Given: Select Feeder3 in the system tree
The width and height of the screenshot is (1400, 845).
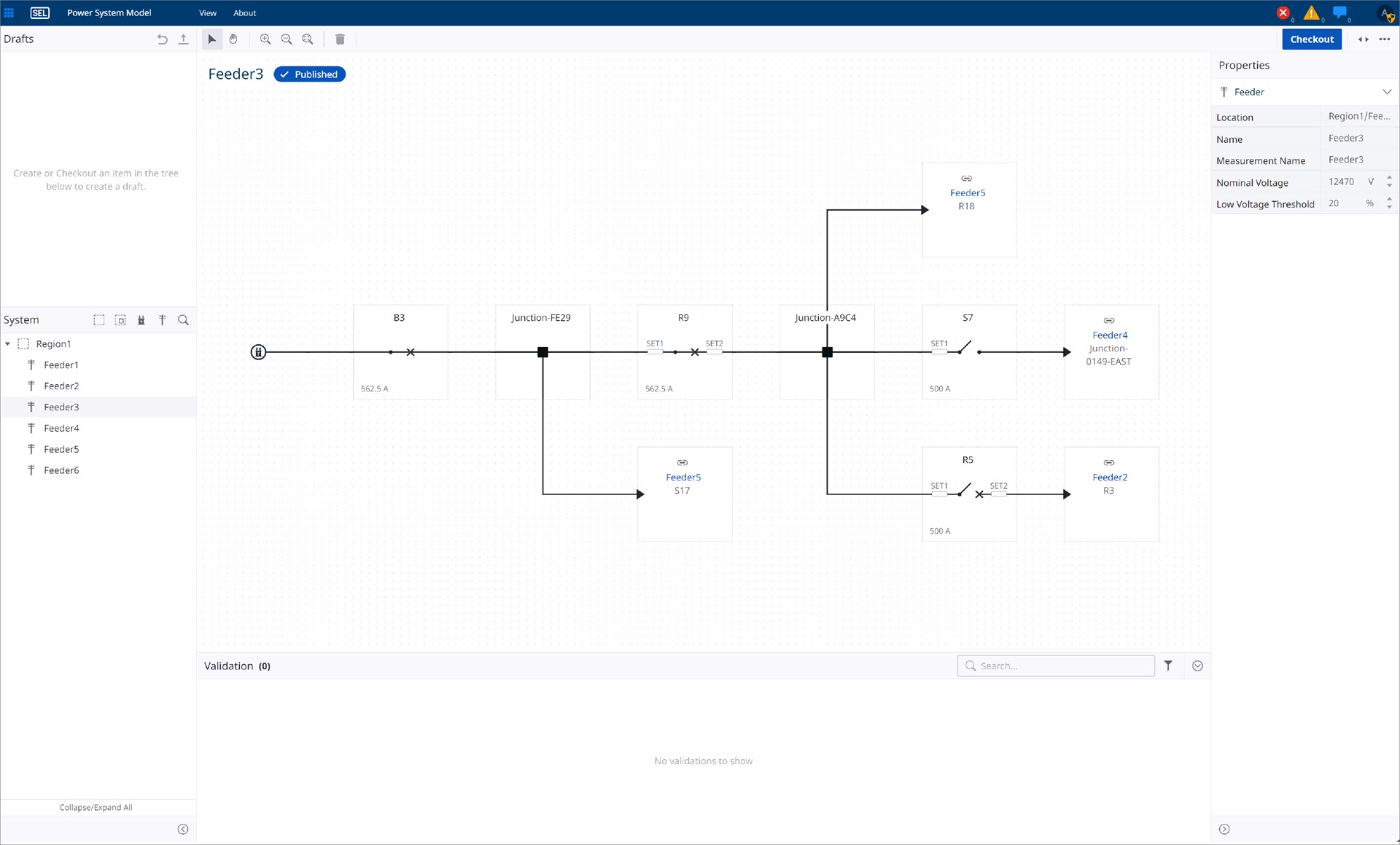Looking at the screenshot, I should click(61, 408).
